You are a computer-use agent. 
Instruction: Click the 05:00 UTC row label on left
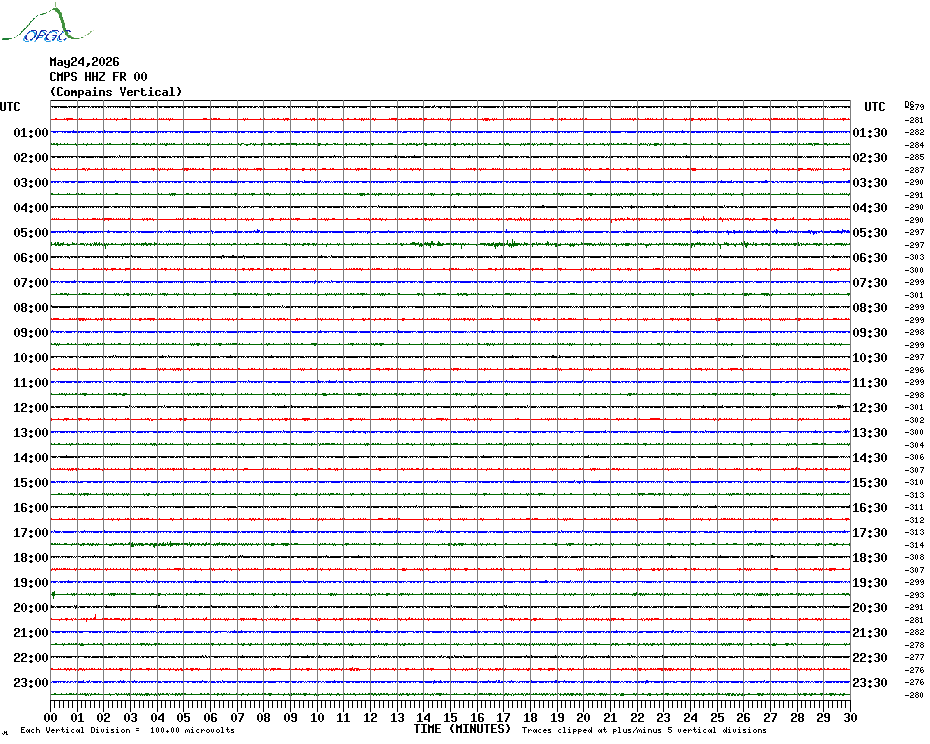(31, 233)
